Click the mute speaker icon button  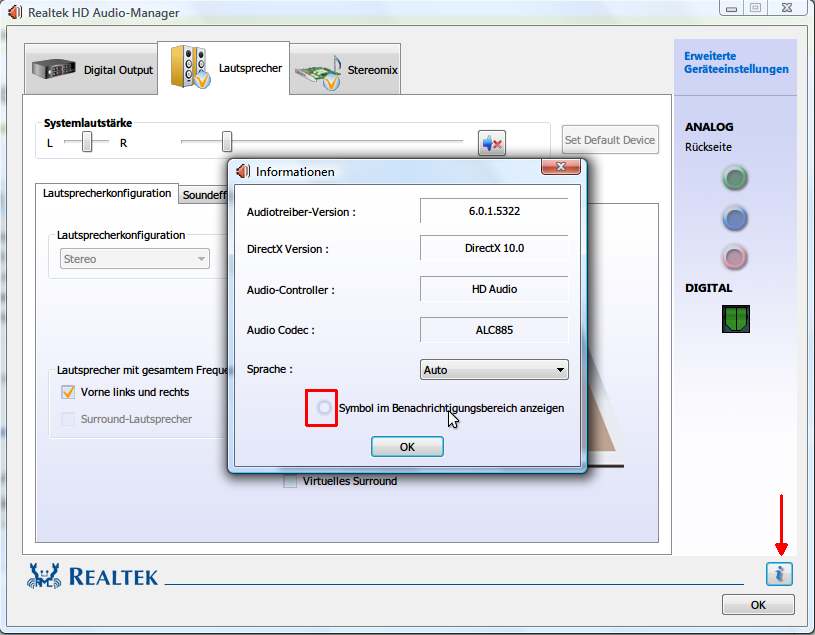click(492, 143)
